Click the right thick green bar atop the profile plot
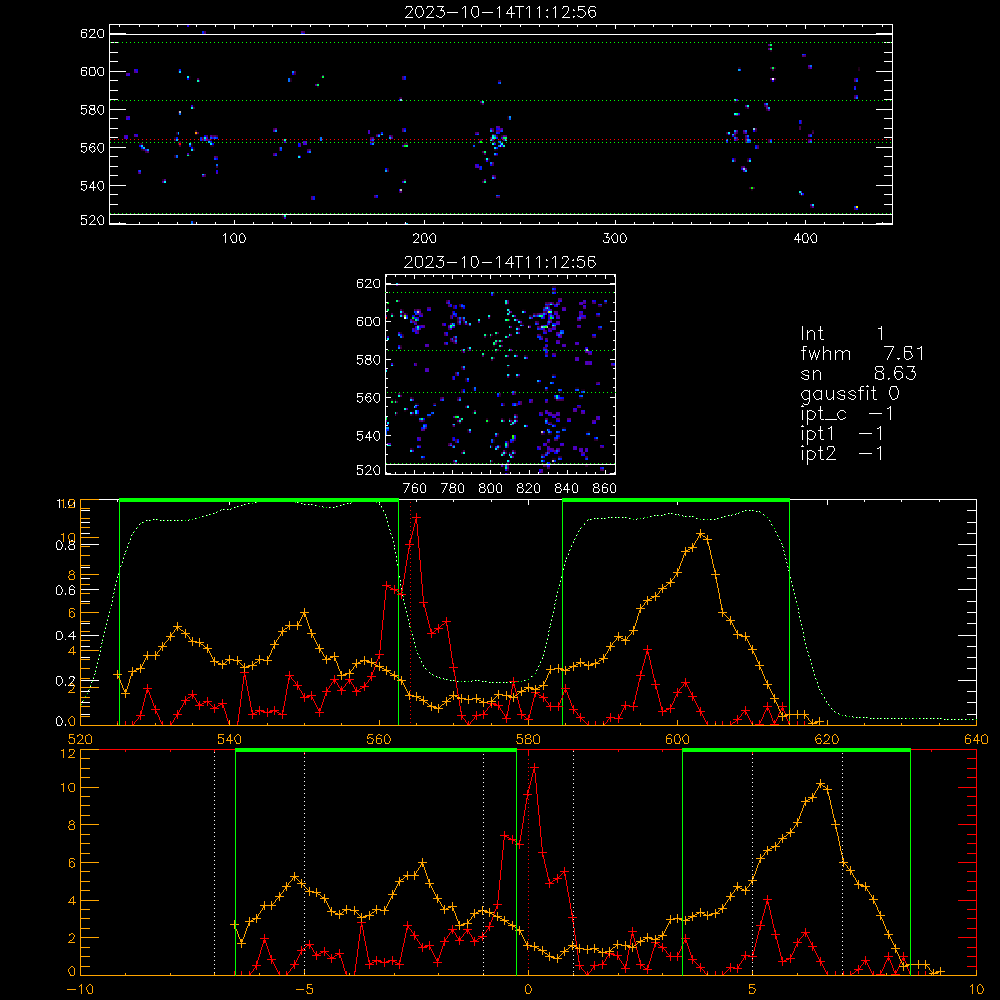Viewport: 1000px width, 1000px height. click(676, 501)
